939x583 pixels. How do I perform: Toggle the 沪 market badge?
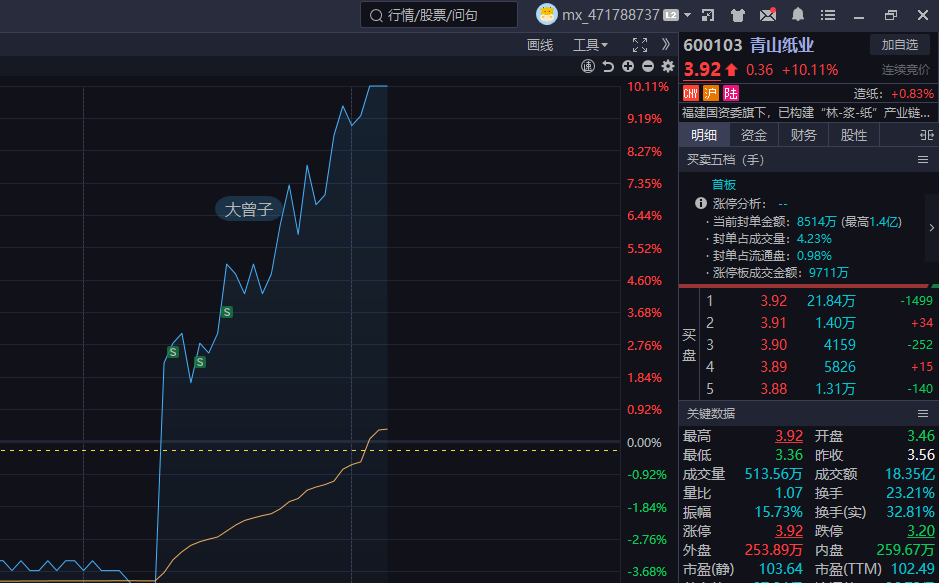(x=711, y=93)
